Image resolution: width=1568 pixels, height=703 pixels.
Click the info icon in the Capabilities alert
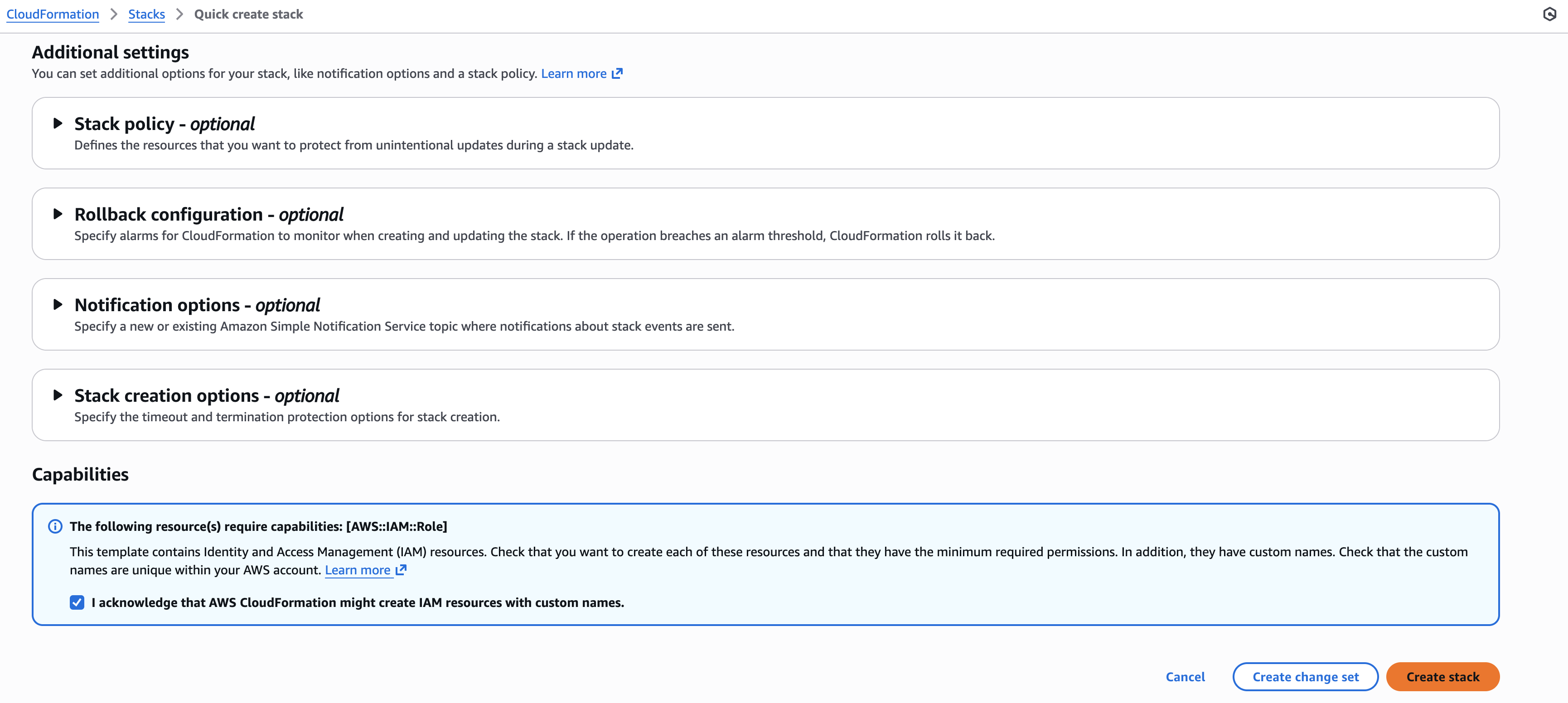(55, 526)
